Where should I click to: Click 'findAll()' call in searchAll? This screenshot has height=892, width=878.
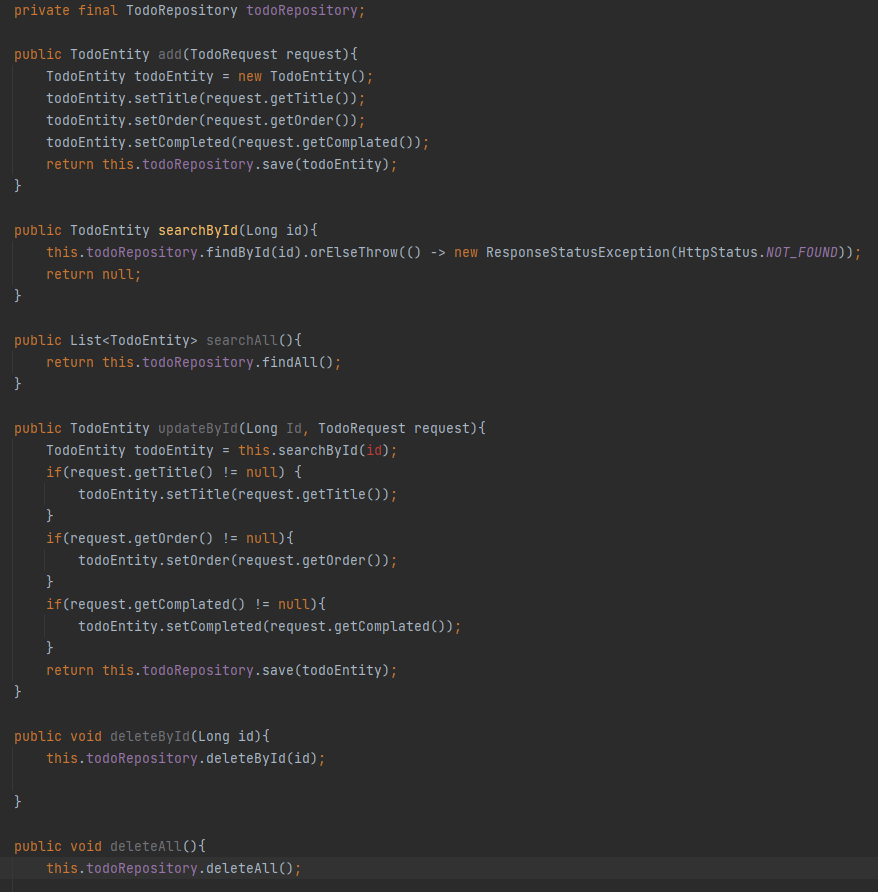[x=298, y=362]
